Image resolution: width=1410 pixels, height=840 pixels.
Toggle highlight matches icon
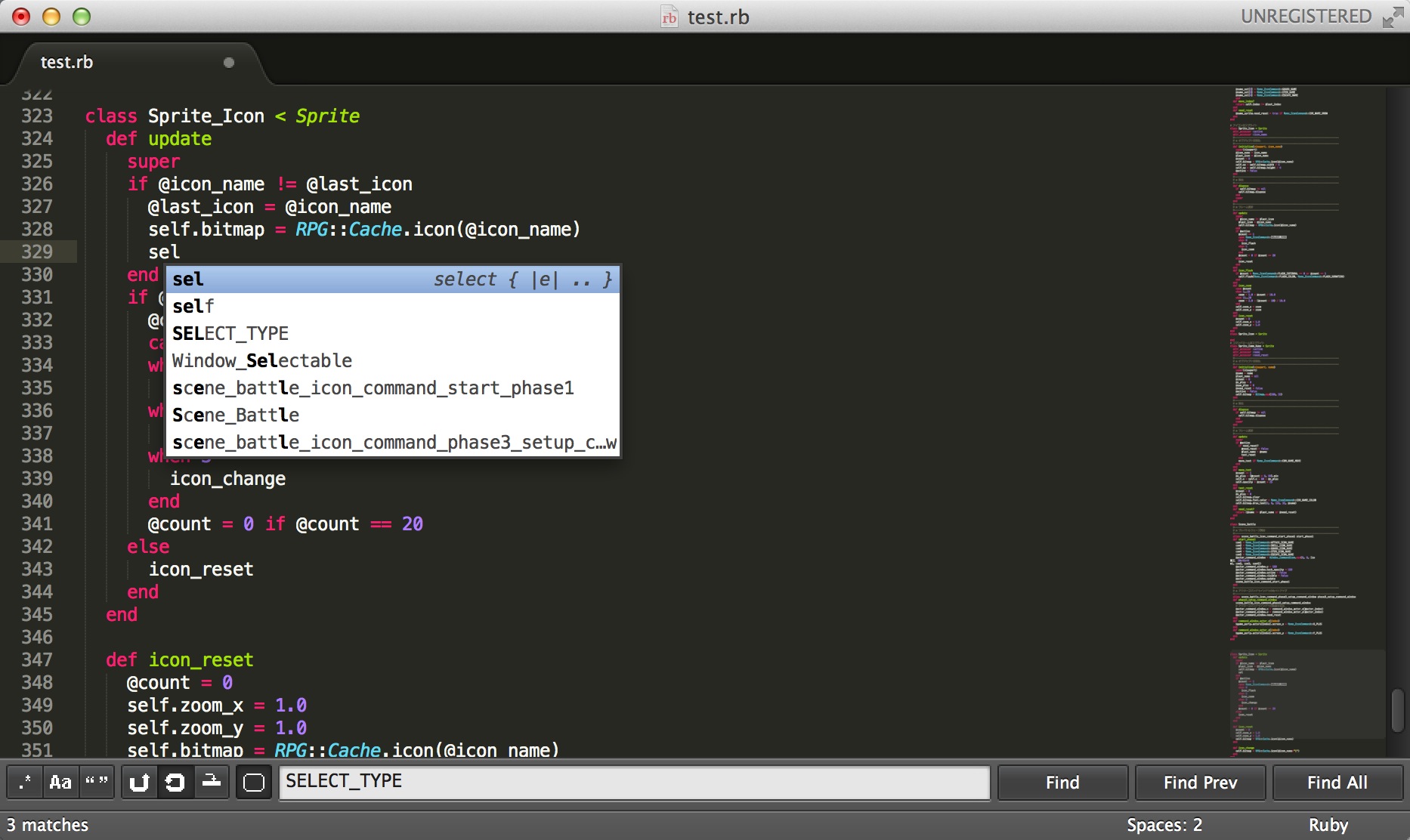pyautogui.click(x=254, y=783)
